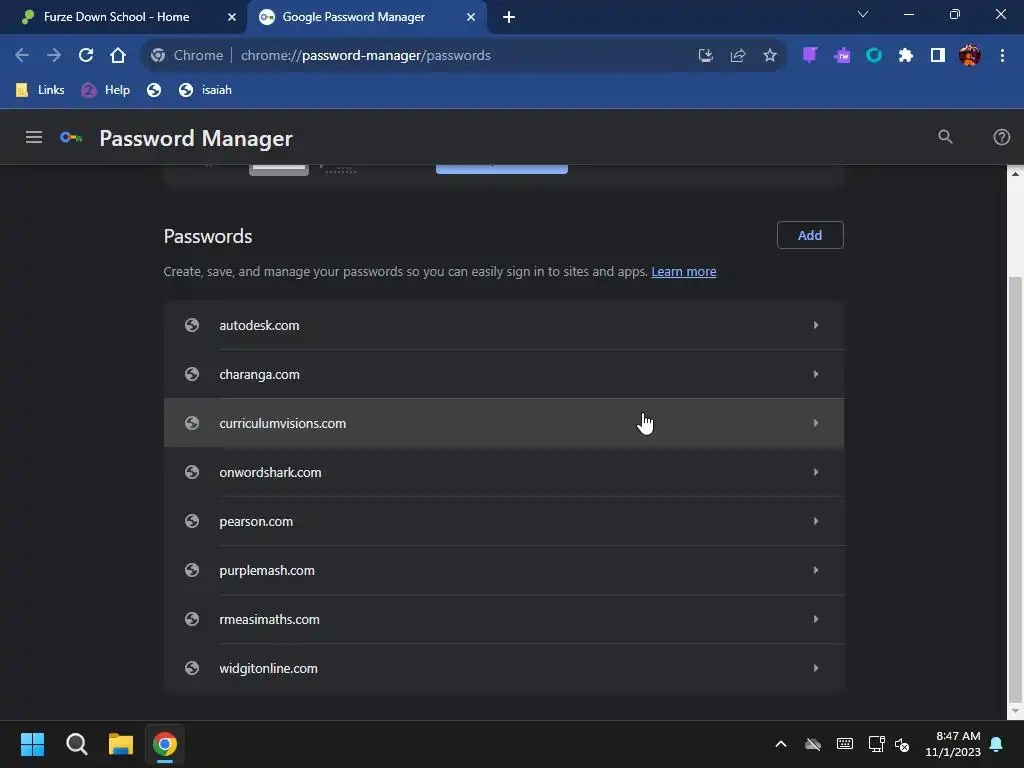Share this page using the share icon

(737, 56)
